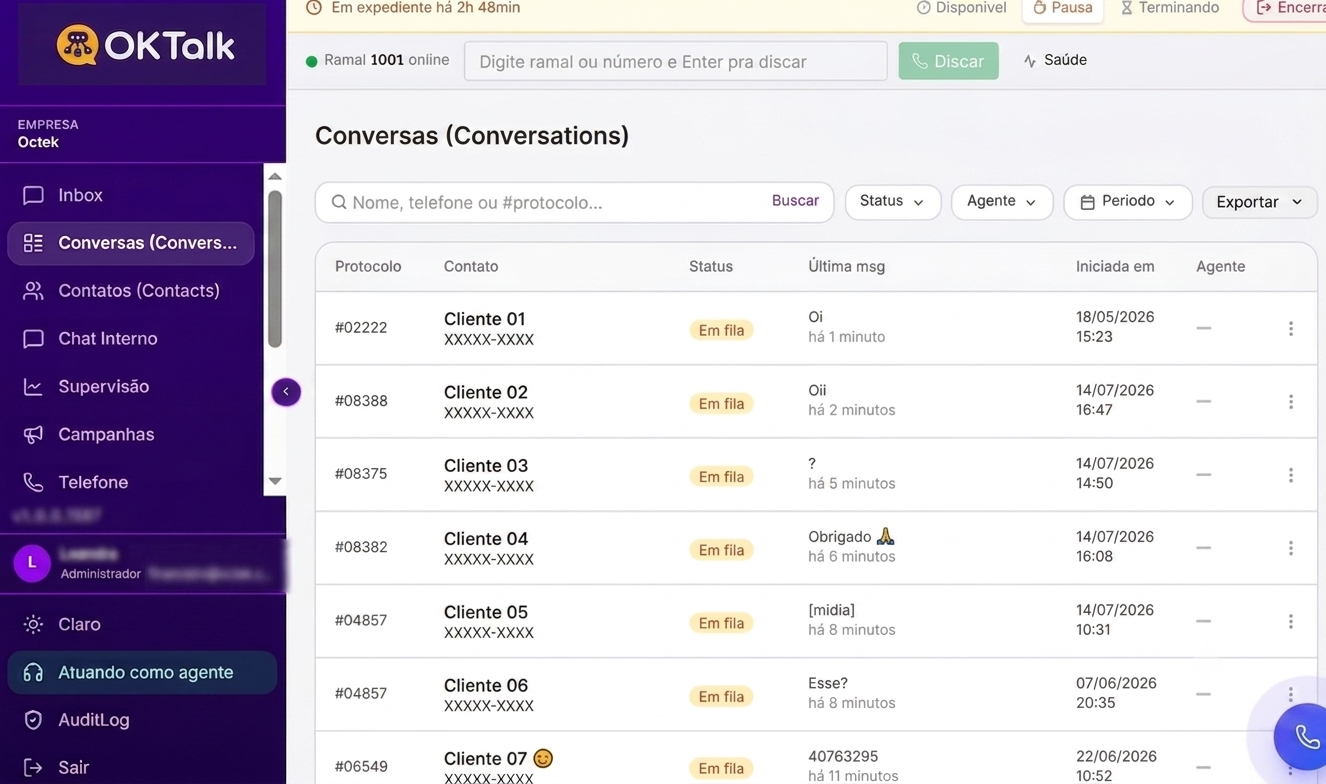This screenshot has height=784, width=1326.
Task: Set status to Disponível
Action: pyautogui.click(x=962, y=8)
